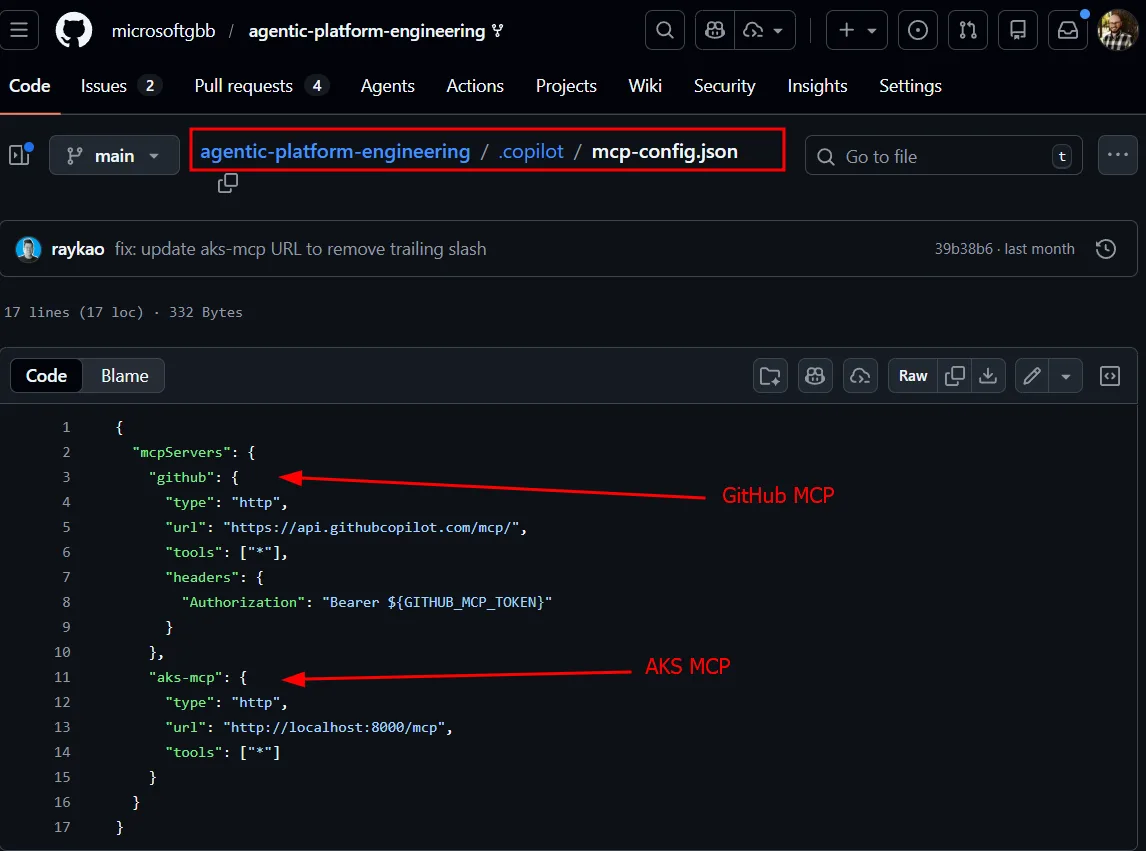This screenshot has height=851, width=1146.
Task: Open the hamburger navigation menu
Action: [x=19, y=30]
